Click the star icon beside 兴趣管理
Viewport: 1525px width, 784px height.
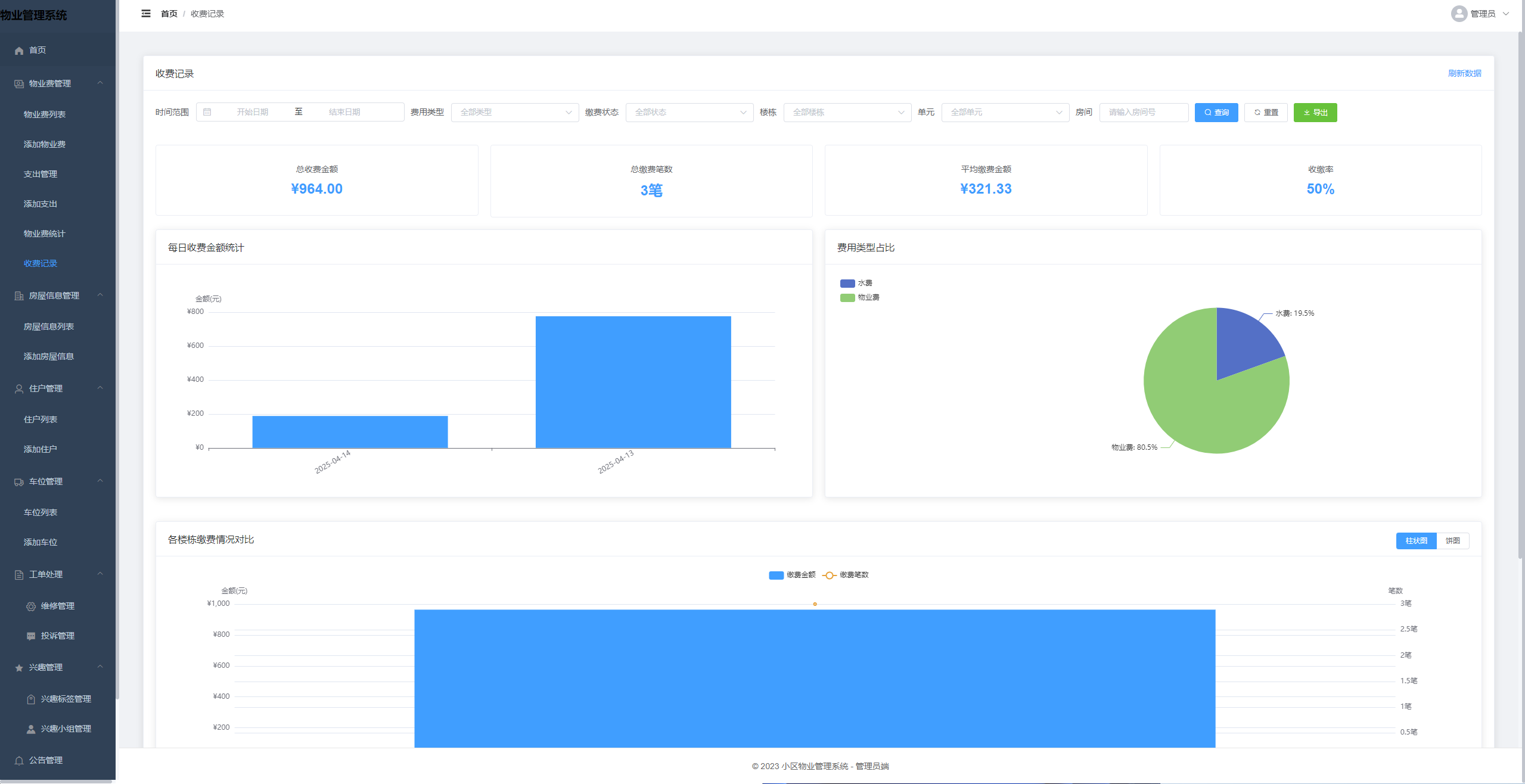pyautogui.click(x=19, y=668)
